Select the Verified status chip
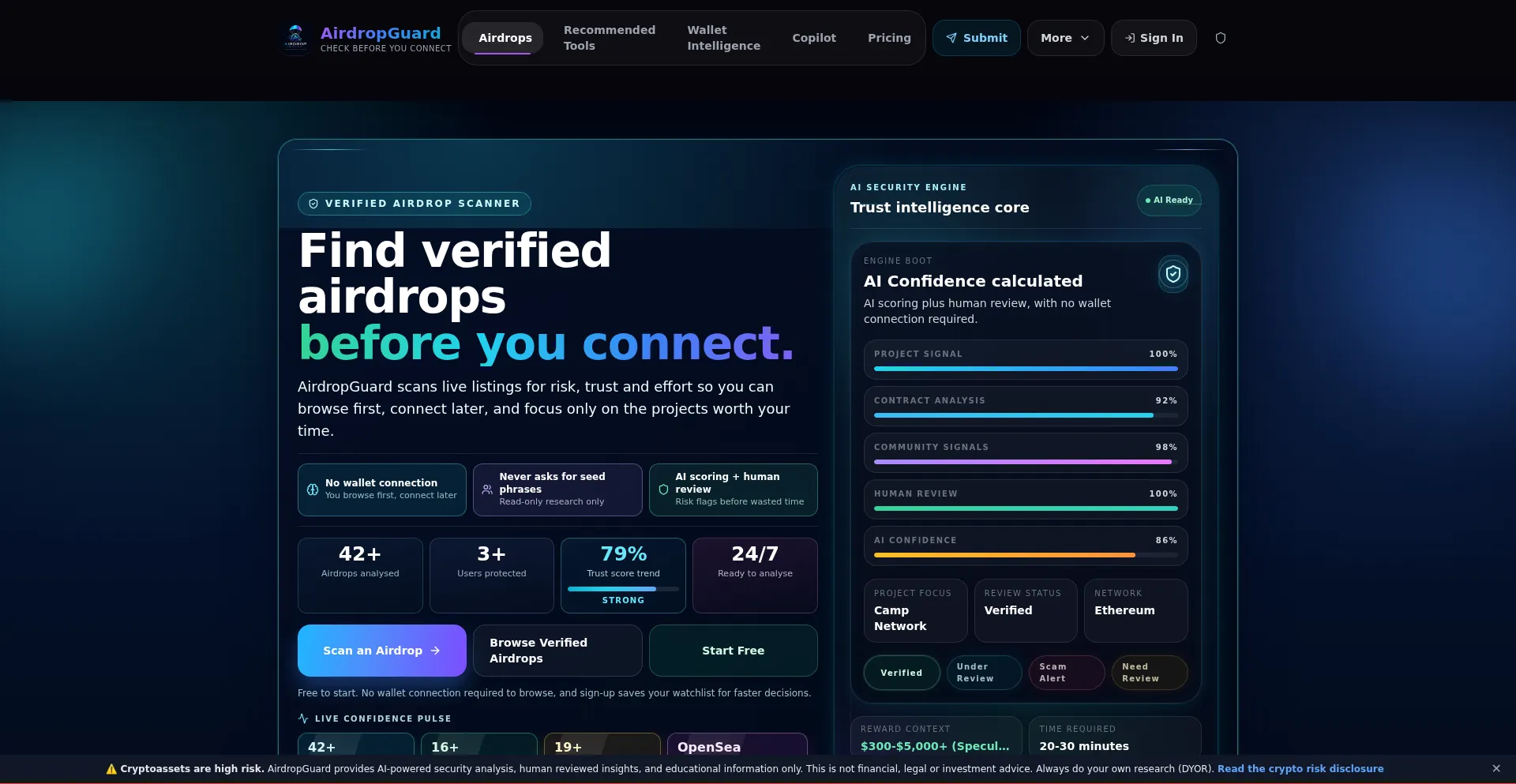Screen dimensions: 1516x784 [902, 673]
